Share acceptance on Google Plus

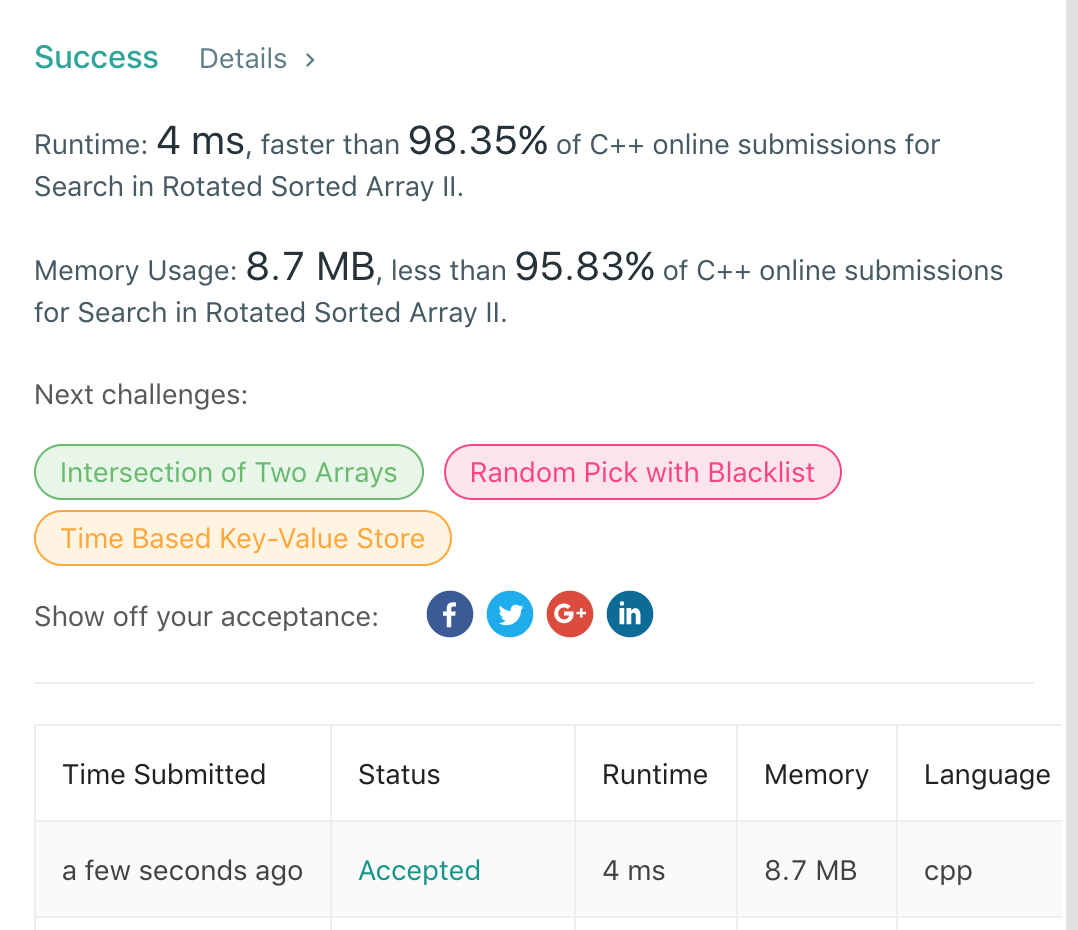570,614
